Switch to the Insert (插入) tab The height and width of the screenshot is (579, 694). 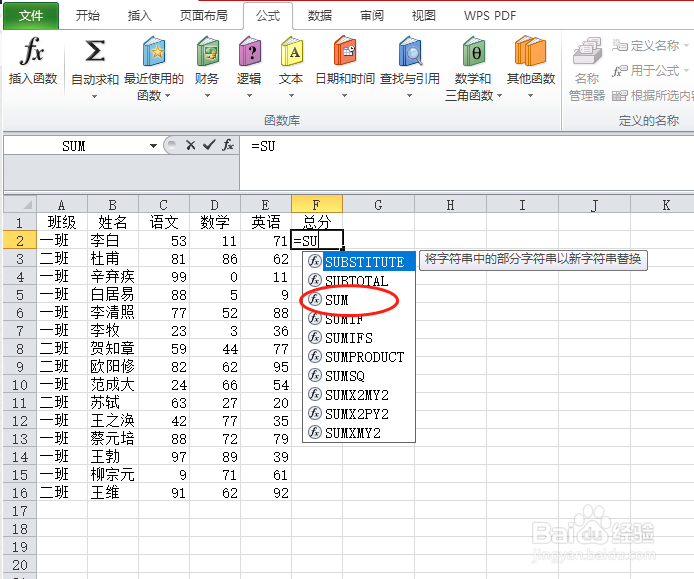(140, 15)
